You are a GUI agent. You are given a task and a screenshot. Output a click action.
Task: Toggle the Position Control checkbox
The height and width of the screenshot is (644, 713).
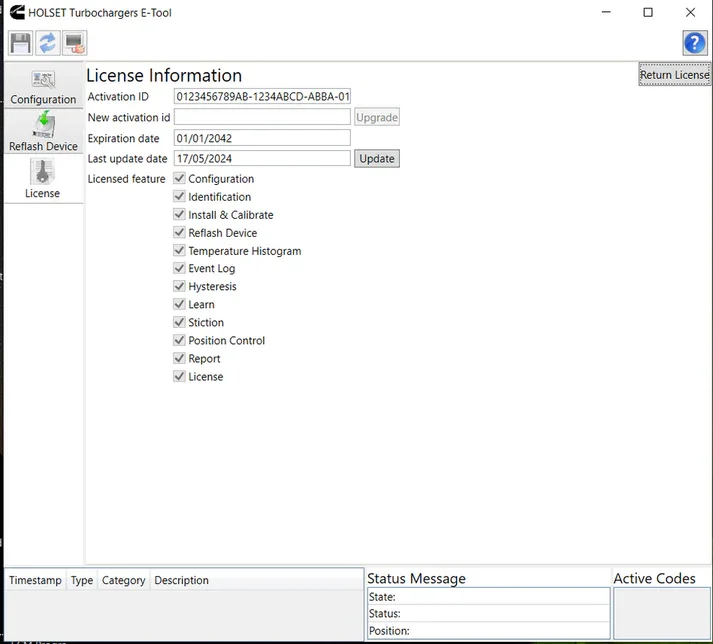(x=180, y=341)
